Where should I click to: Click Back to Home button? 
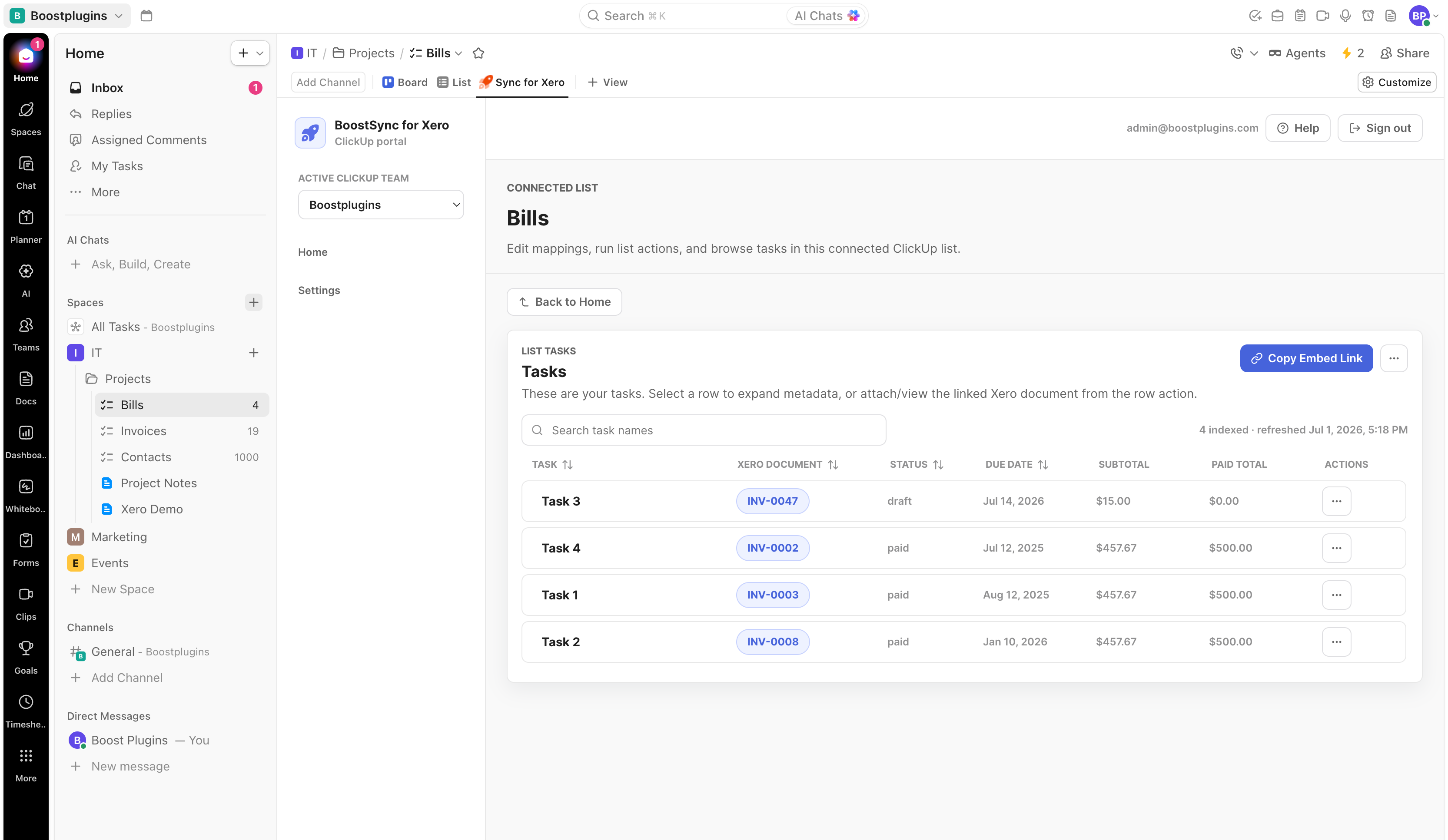[x=564, y=302]
